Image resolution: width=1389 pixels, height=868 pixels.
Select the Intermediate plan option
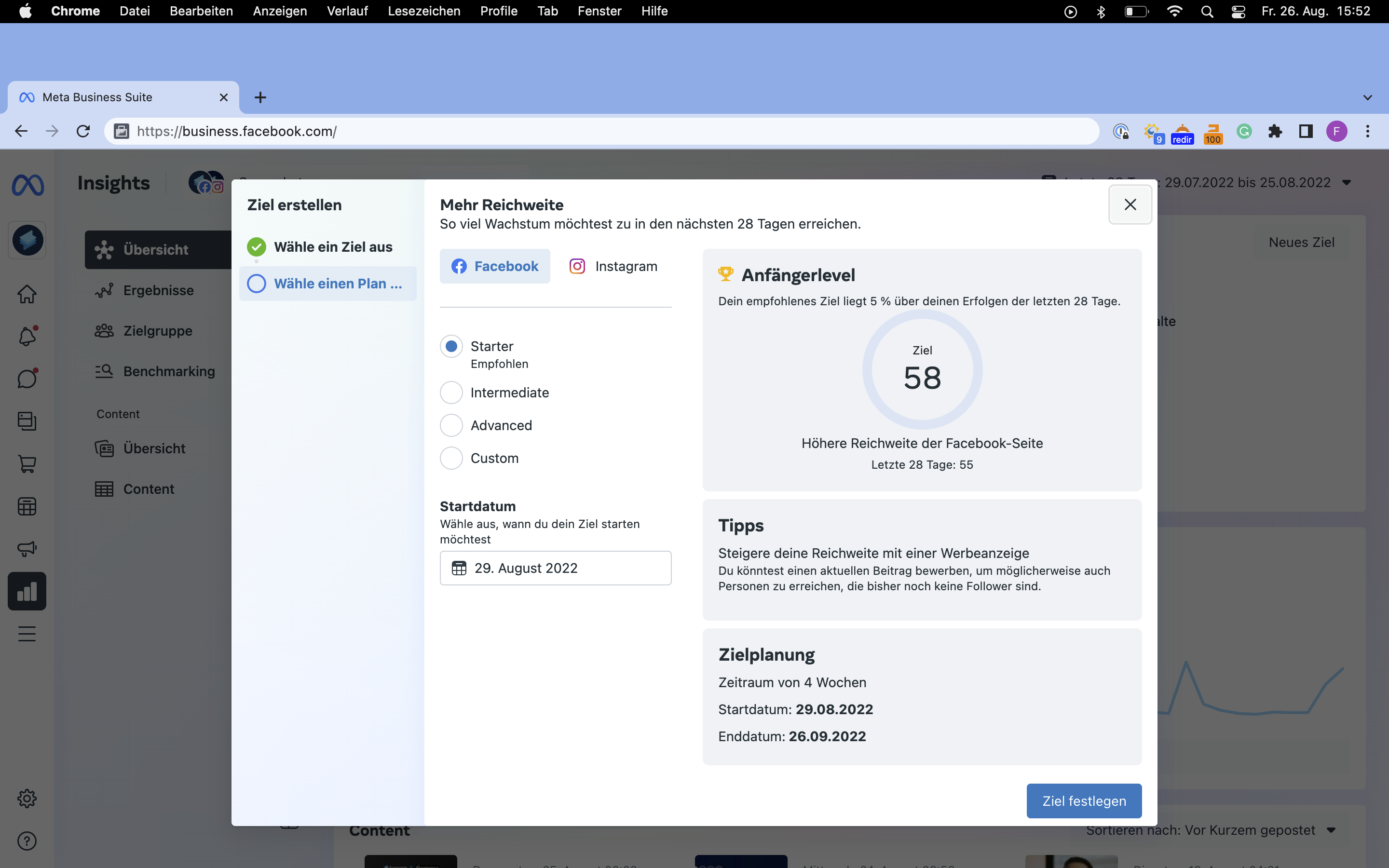451,393
